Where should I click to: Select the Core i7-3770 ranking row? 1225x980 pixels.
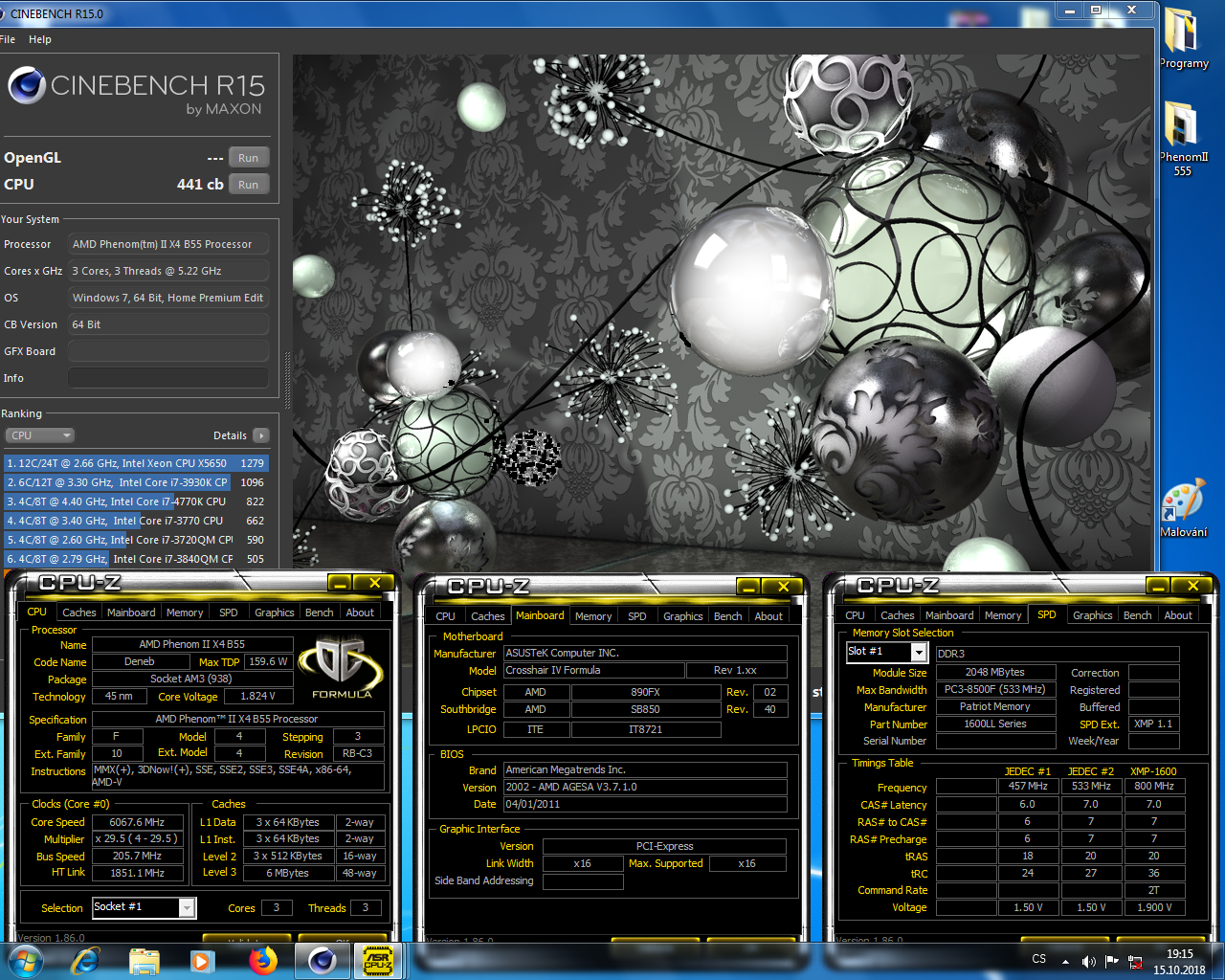pyautogui.click(x=135, y=521)
